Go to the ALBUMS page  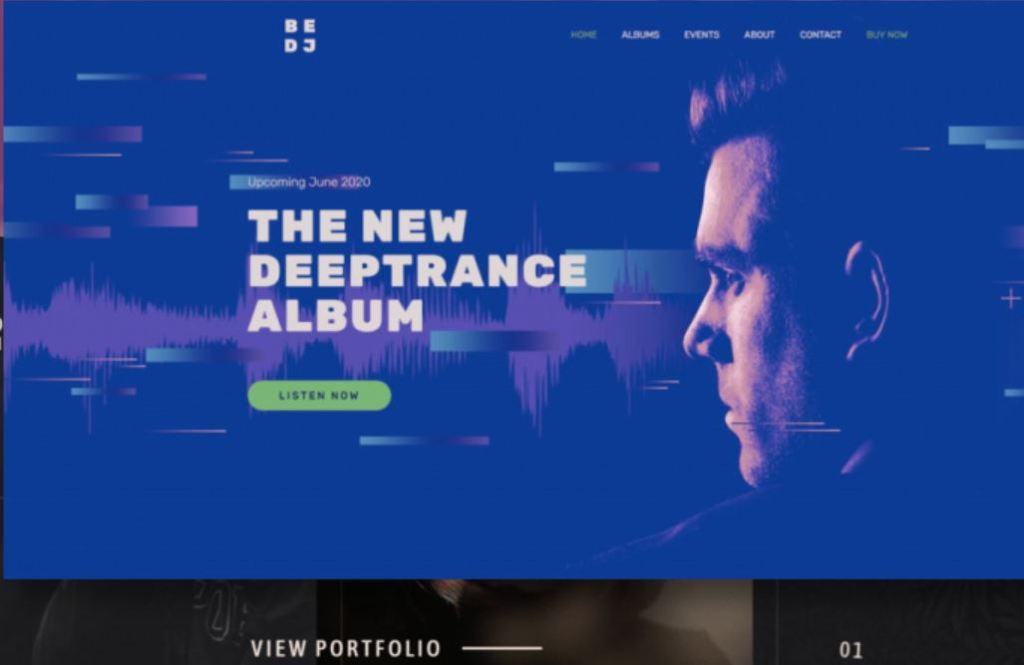point(640,35)
